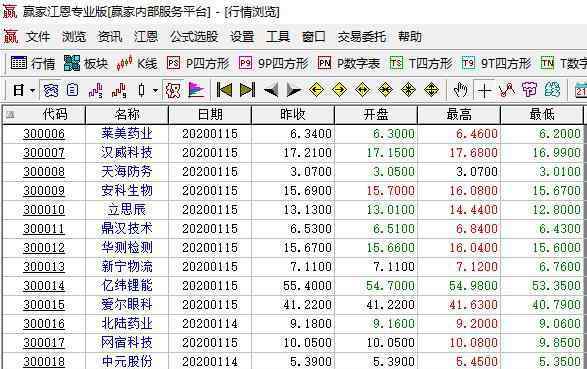
Task: Open stock code link 300006
Action: (44, 134)
